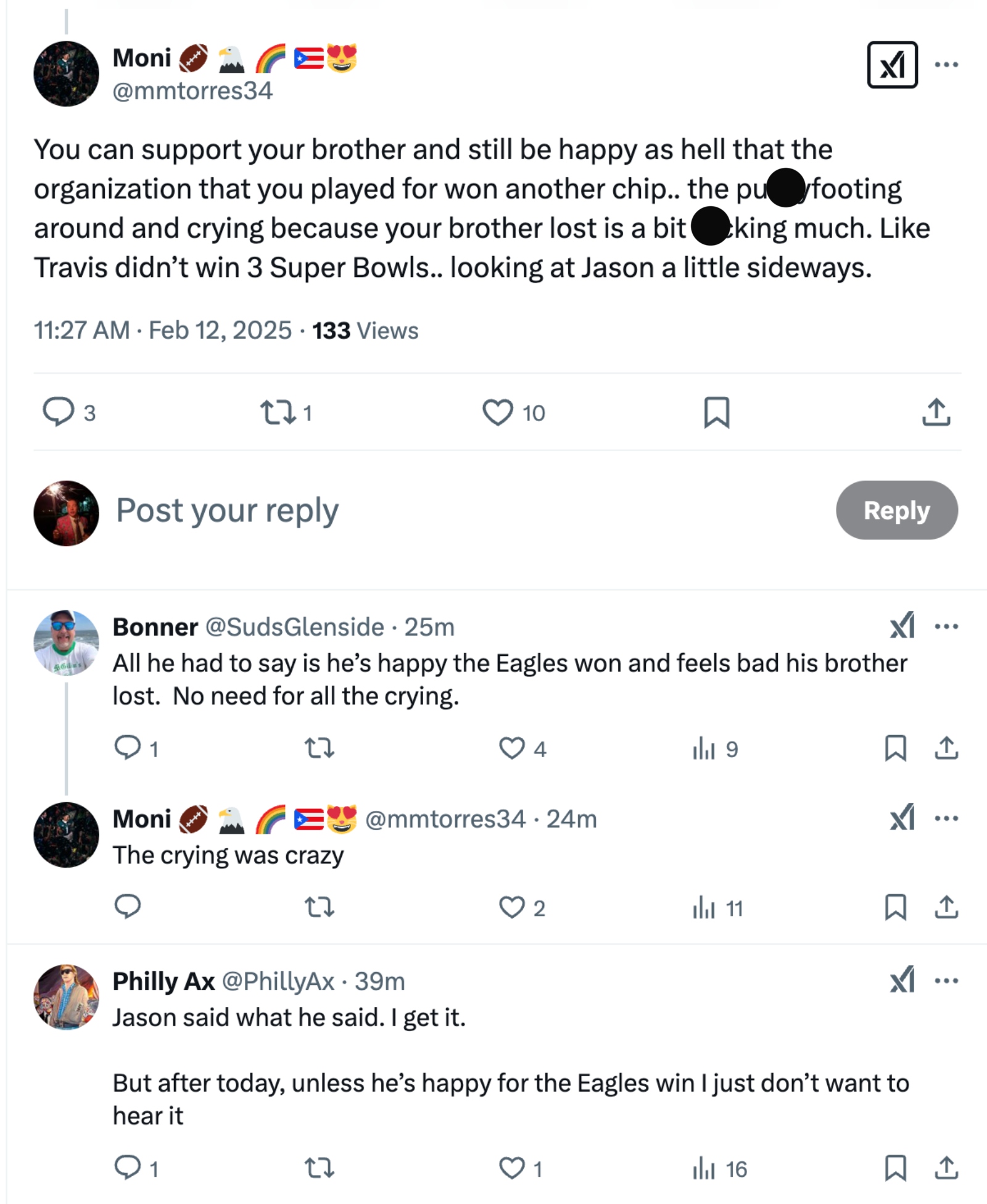Repost "The crying was crazy" reply
The width and height of the screenshot is (987, 1204).
[320, 907]
